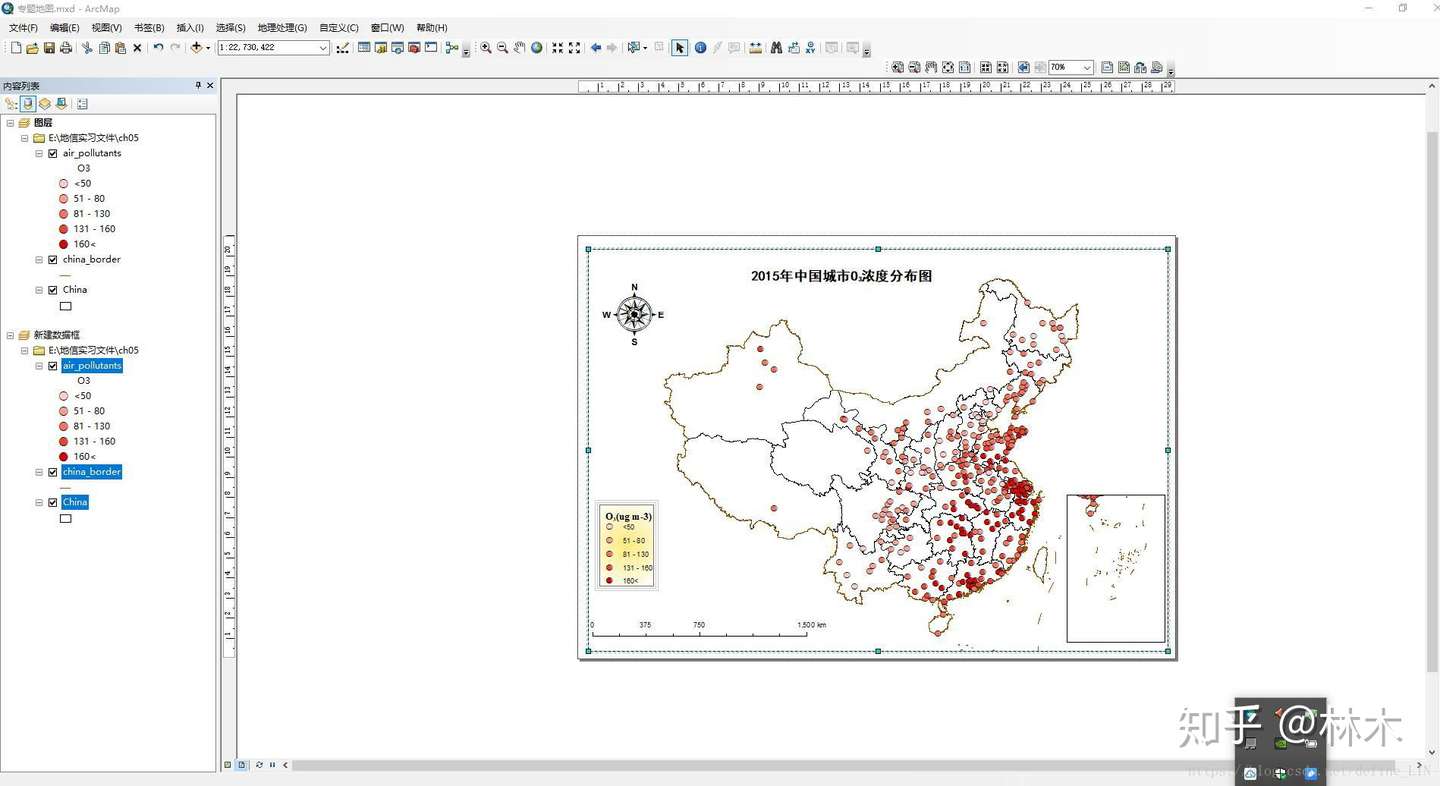
Task: Open the 文件(F) menu
Action: pos(23,28)
